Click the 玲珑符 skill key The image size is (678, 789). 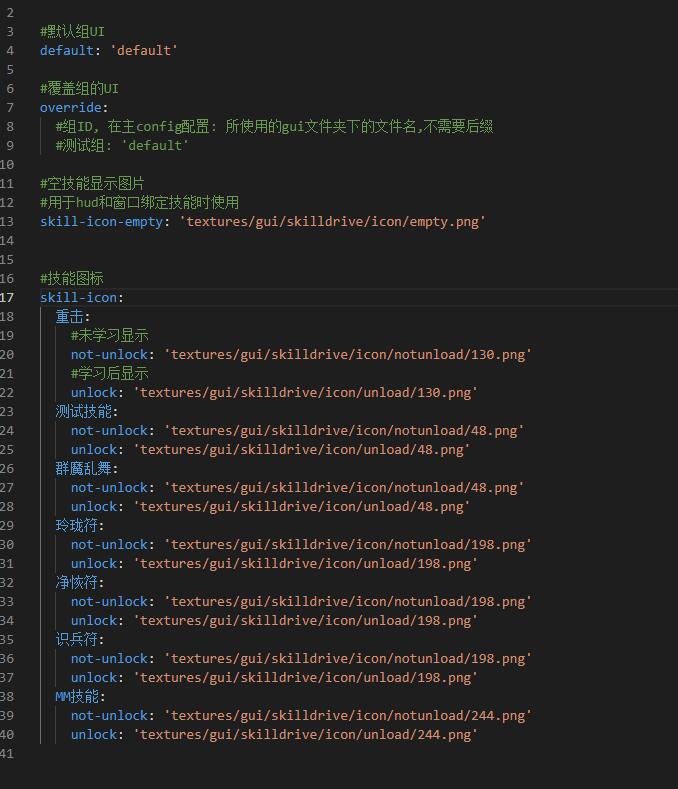[78, 525]
